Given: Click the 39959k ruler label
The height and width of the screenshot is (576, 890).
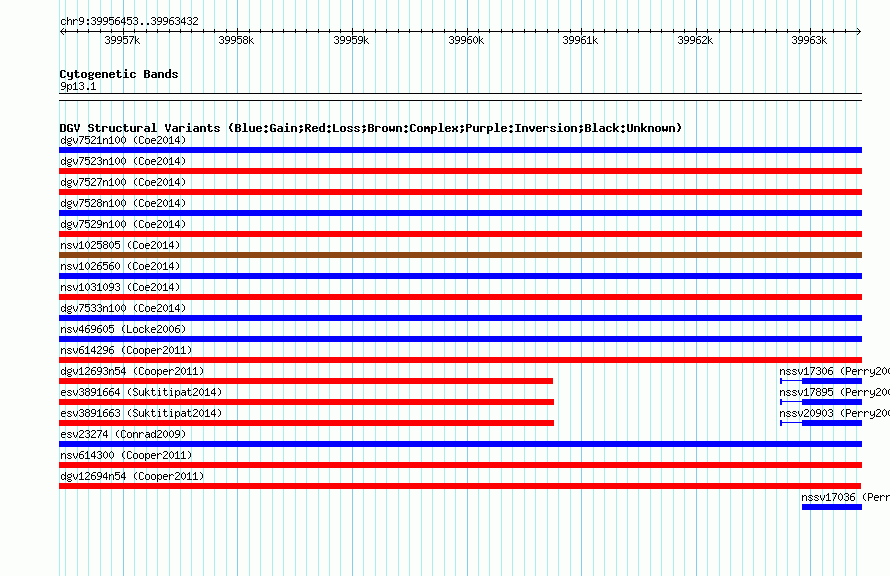Looking at the screenshot, I should (x=351, y=40).
